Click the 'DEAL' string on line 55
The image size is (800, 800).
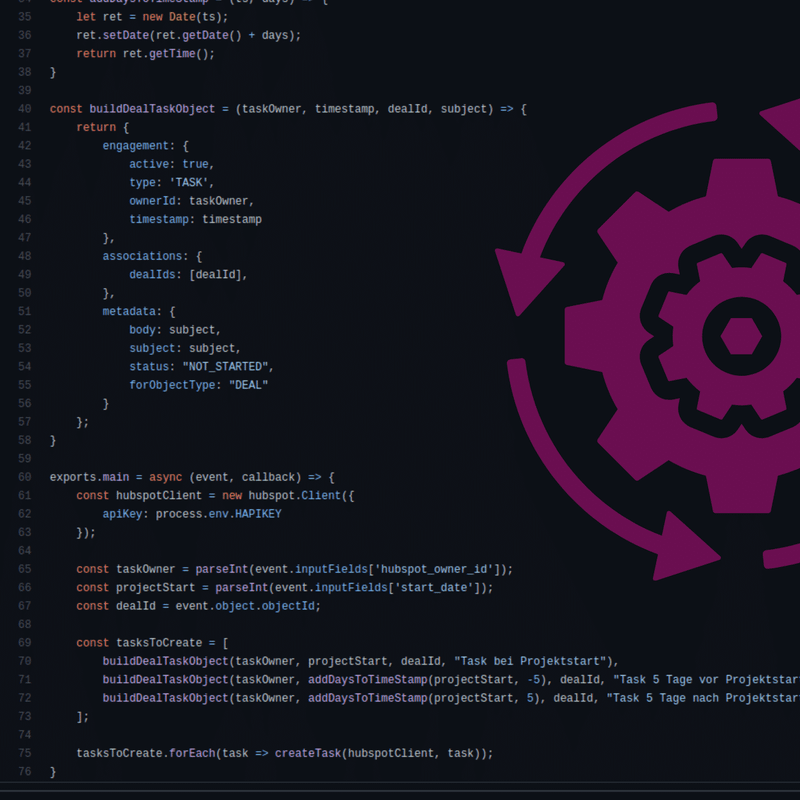pyautogui.click(x=250, y=385)
